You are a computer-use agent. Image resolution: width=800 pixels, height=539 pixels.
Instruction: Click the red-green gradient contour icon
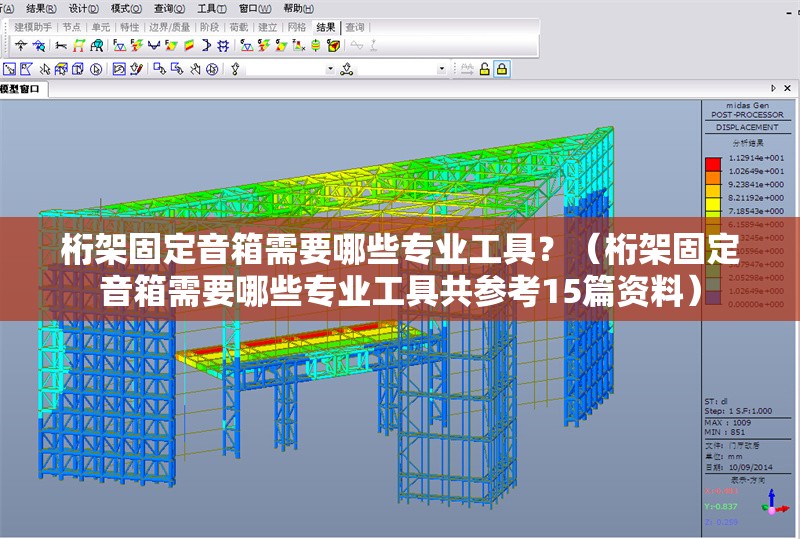(189, 45)
